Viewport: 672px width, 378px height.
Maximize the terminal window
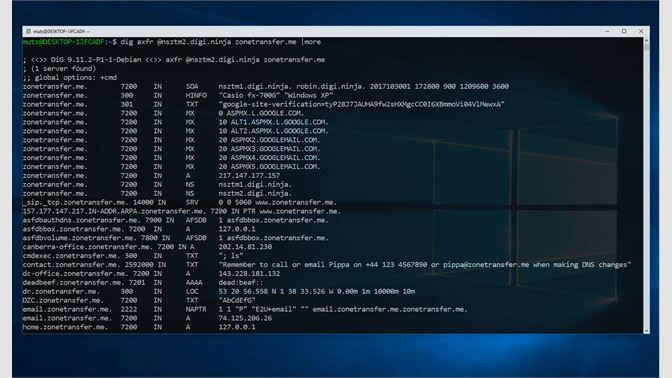(x=624, y=31)
